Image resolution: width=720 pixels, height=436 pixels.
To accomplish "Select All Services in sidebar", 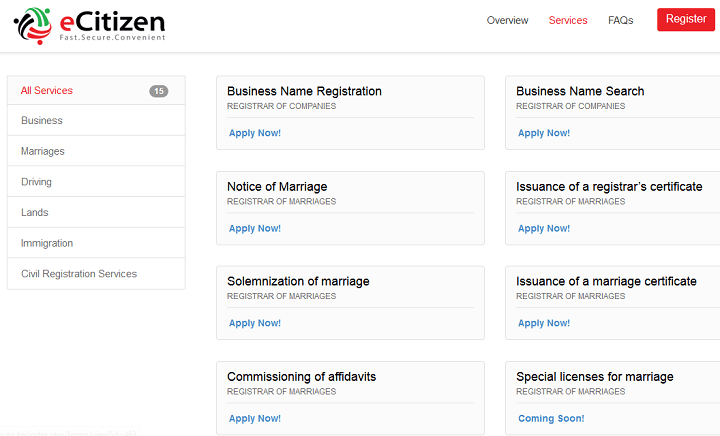I will (96, 90).
